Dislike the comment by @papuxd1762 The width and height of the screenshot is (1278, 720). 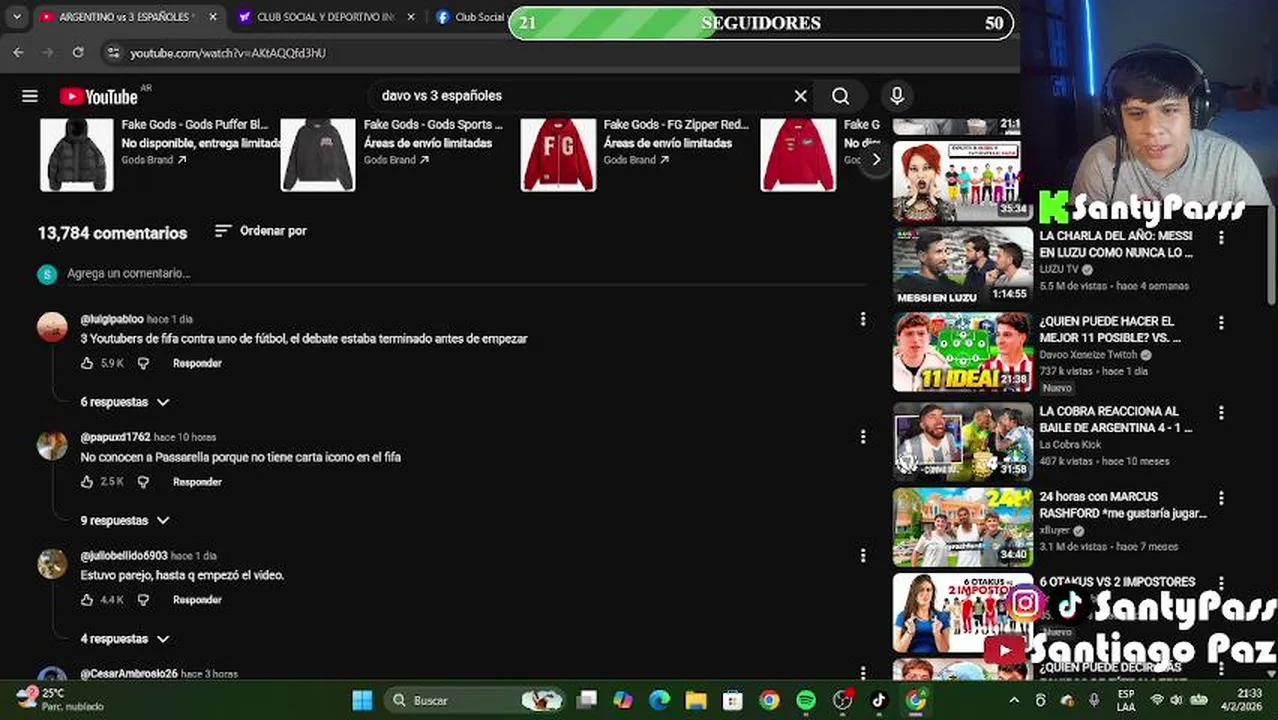143,481
